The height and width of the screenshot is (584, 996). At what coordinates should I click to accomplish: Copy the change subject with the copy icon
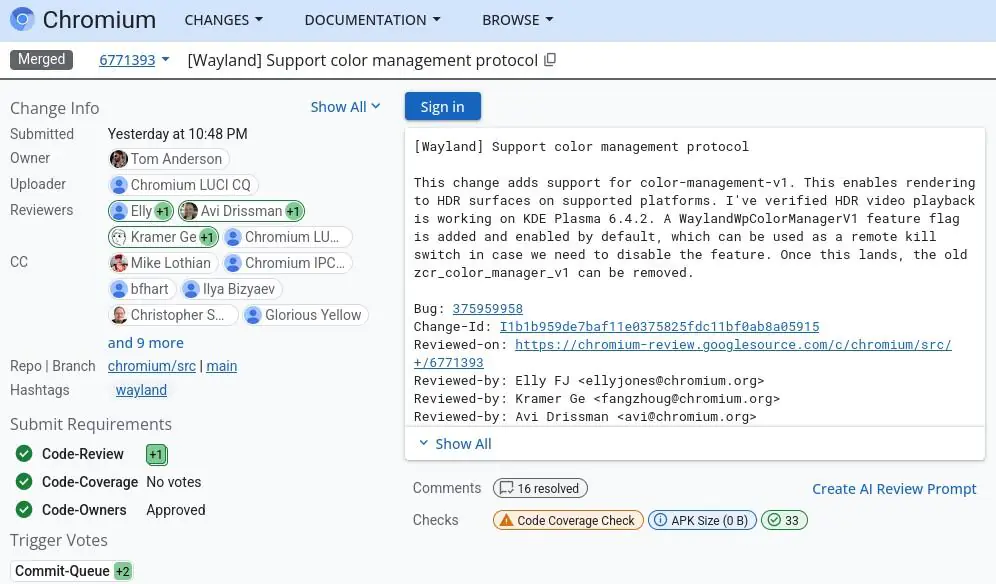[x=550, y=60]
